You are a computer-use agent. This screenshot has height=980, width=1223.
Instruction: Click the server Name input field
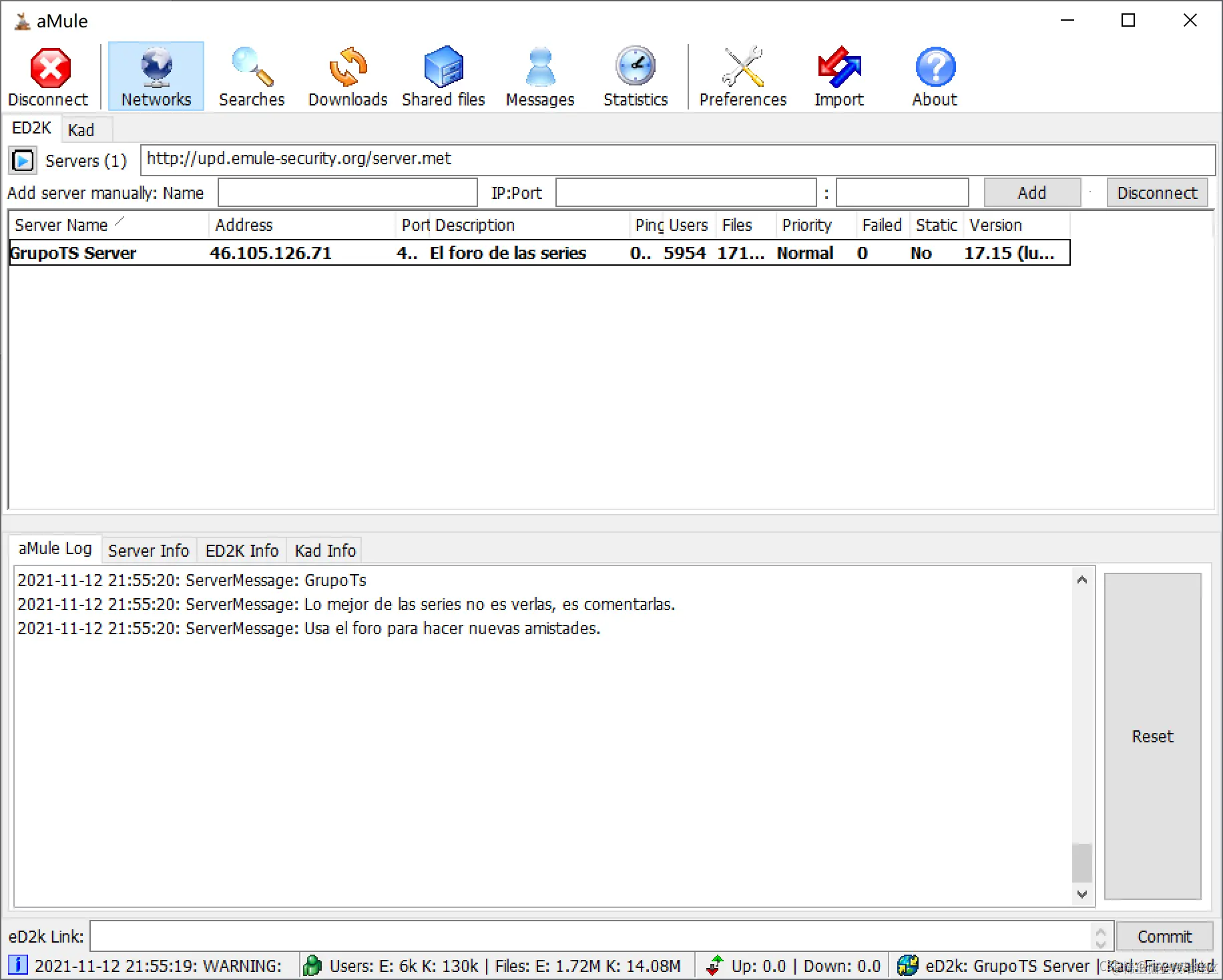coord(348,193)
